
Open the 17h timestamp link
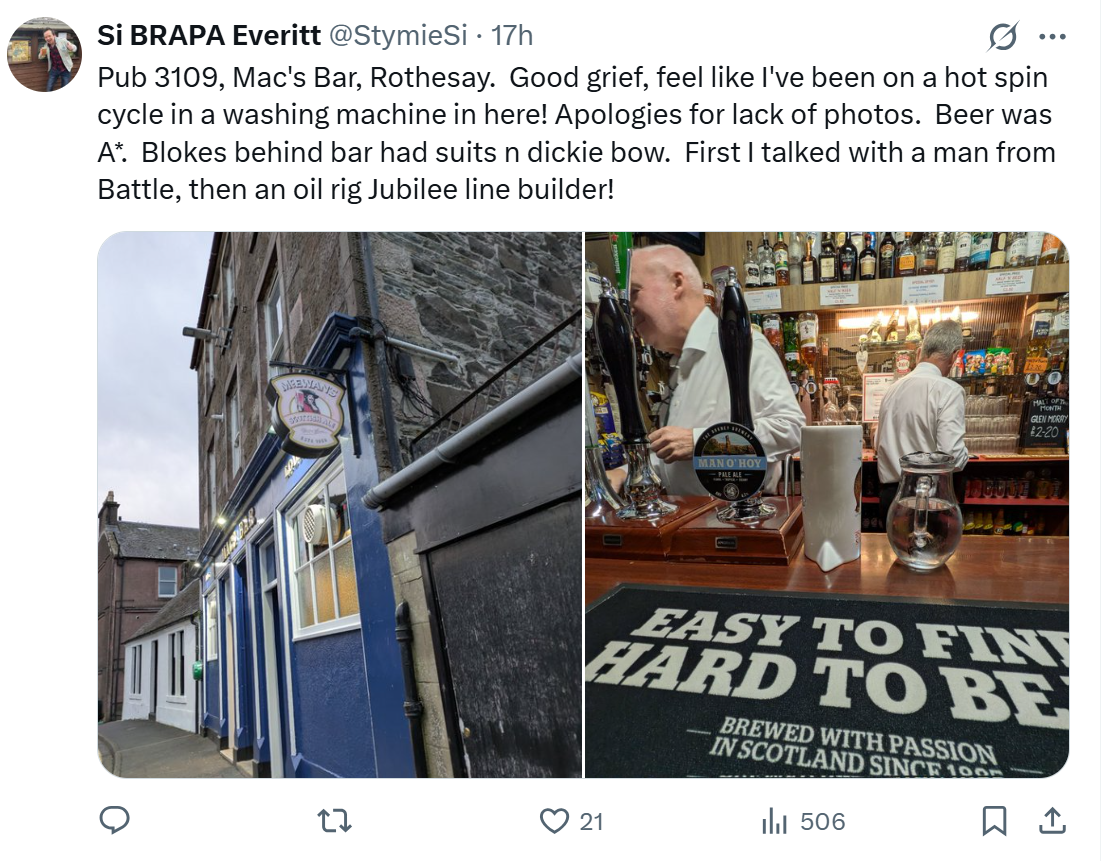click(512, 36)
